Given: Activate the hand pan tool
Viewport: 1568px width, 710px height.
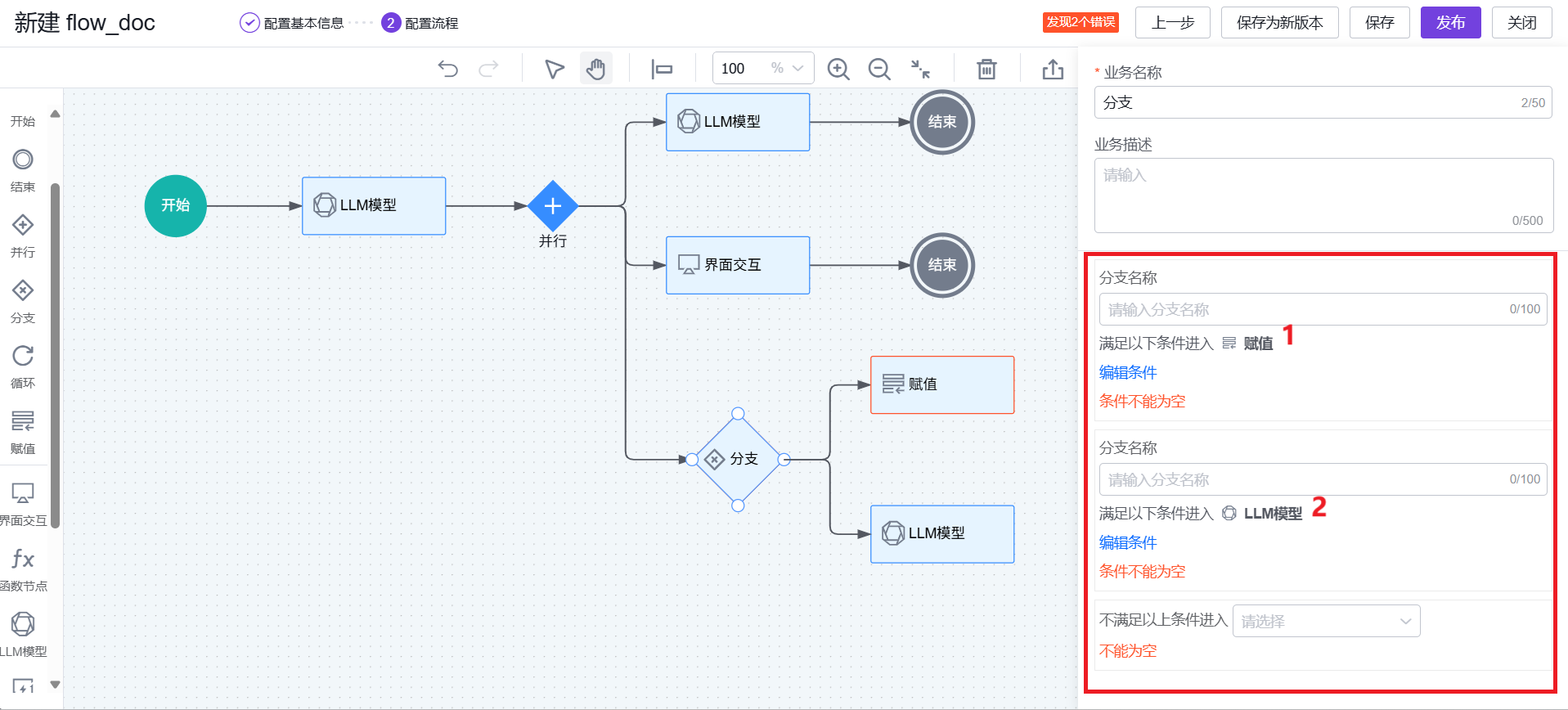Looking at the screenshot, I should click(596, 69).
